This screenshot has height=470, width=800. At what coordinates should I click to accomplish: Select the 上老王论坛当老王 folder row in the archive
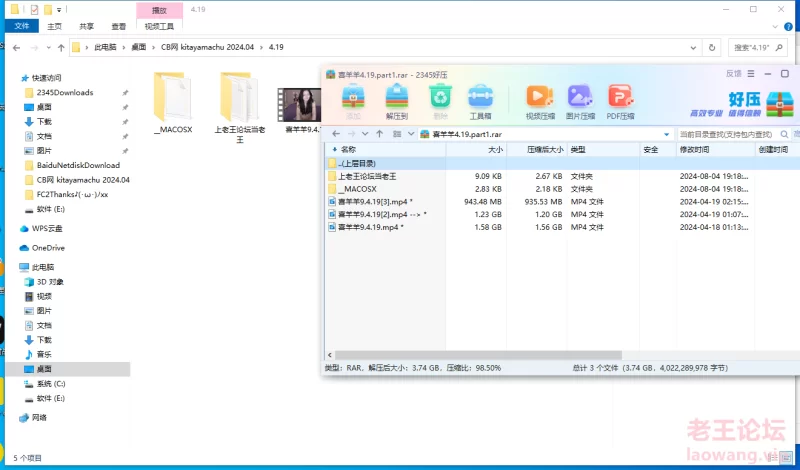(x=563, y=176)
